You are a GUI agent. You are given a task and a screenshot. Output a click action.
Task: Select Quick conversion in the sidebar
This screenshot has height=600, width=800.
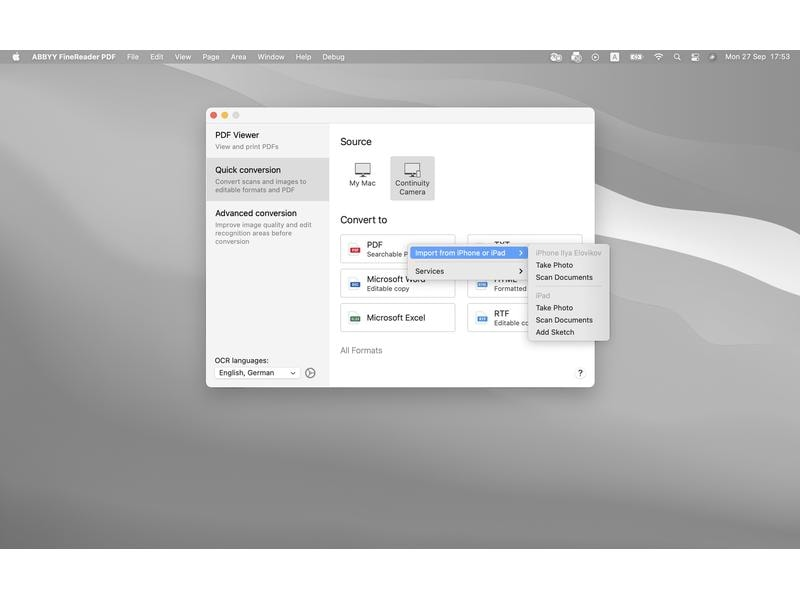coord(267,179)
